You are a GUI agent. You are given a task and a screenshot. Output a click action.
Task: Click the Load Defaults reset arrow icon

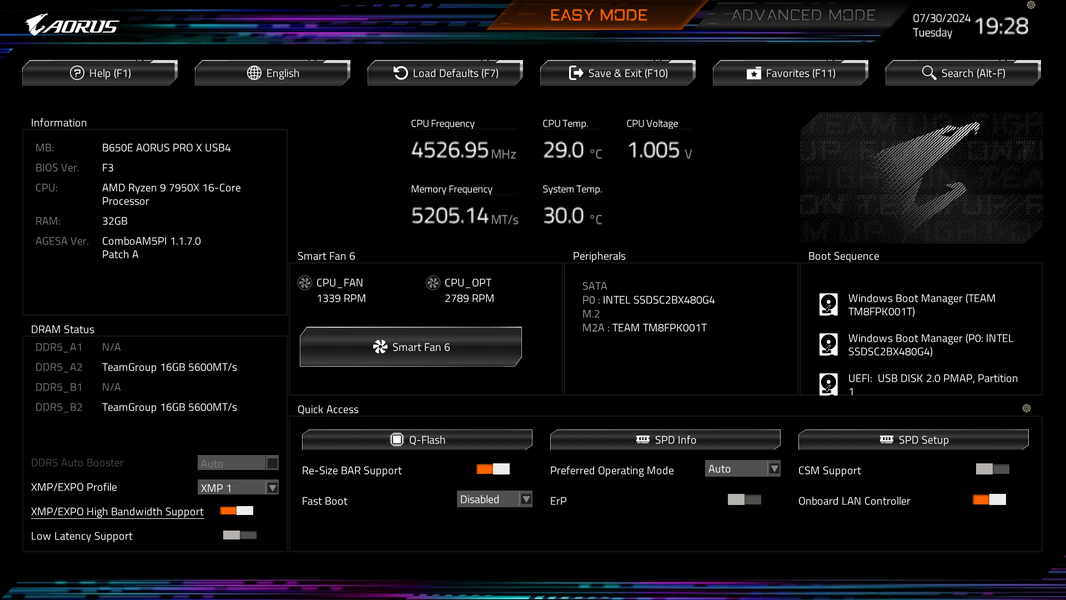[x=400, y=73]
